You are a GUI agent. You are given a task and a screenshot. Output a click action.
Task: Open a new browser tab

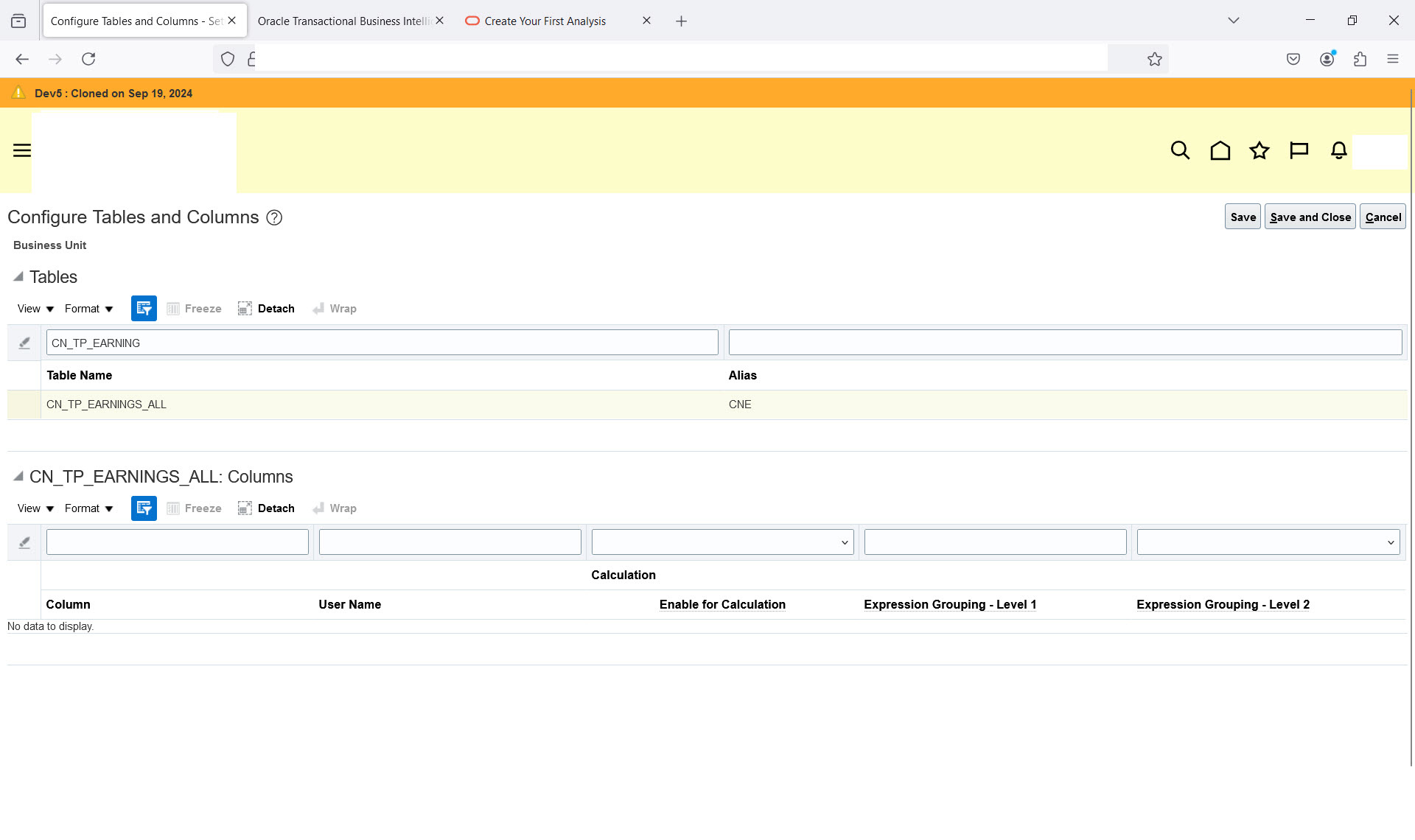point(681,21)
